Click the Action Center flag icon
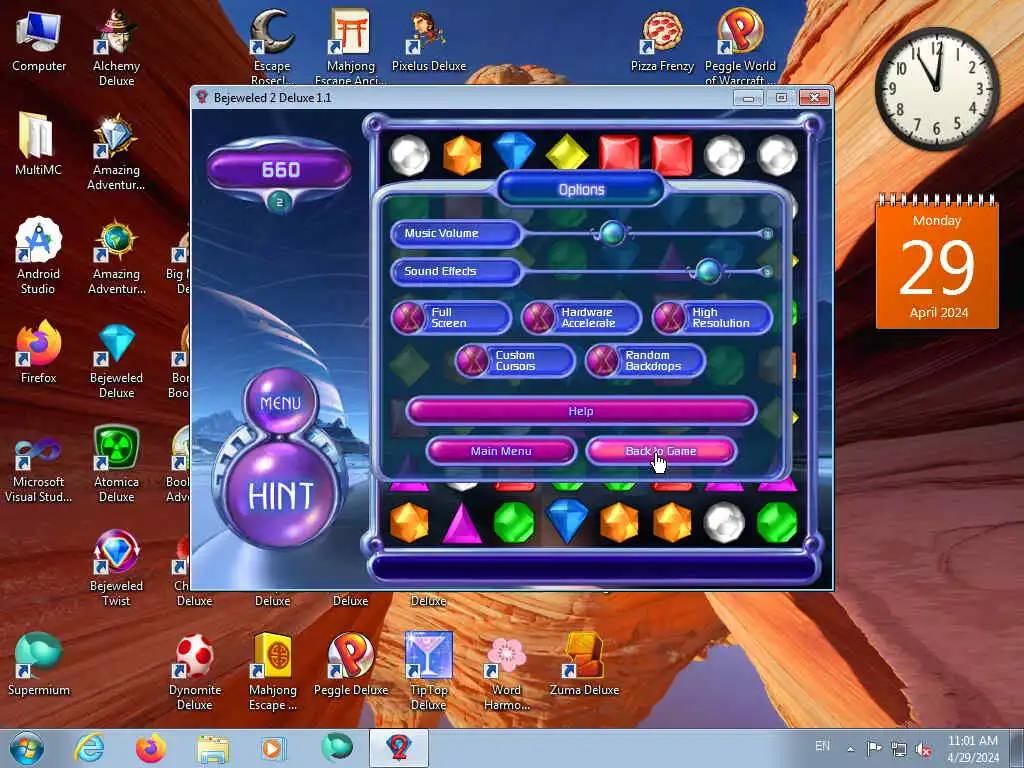The width and height of the screenshot is (1024, 768). click(x=874, y=748)
